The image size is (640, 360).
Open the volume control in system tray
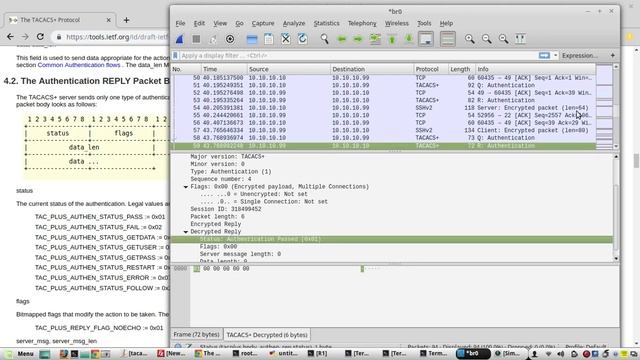click(x=561, y=354)
